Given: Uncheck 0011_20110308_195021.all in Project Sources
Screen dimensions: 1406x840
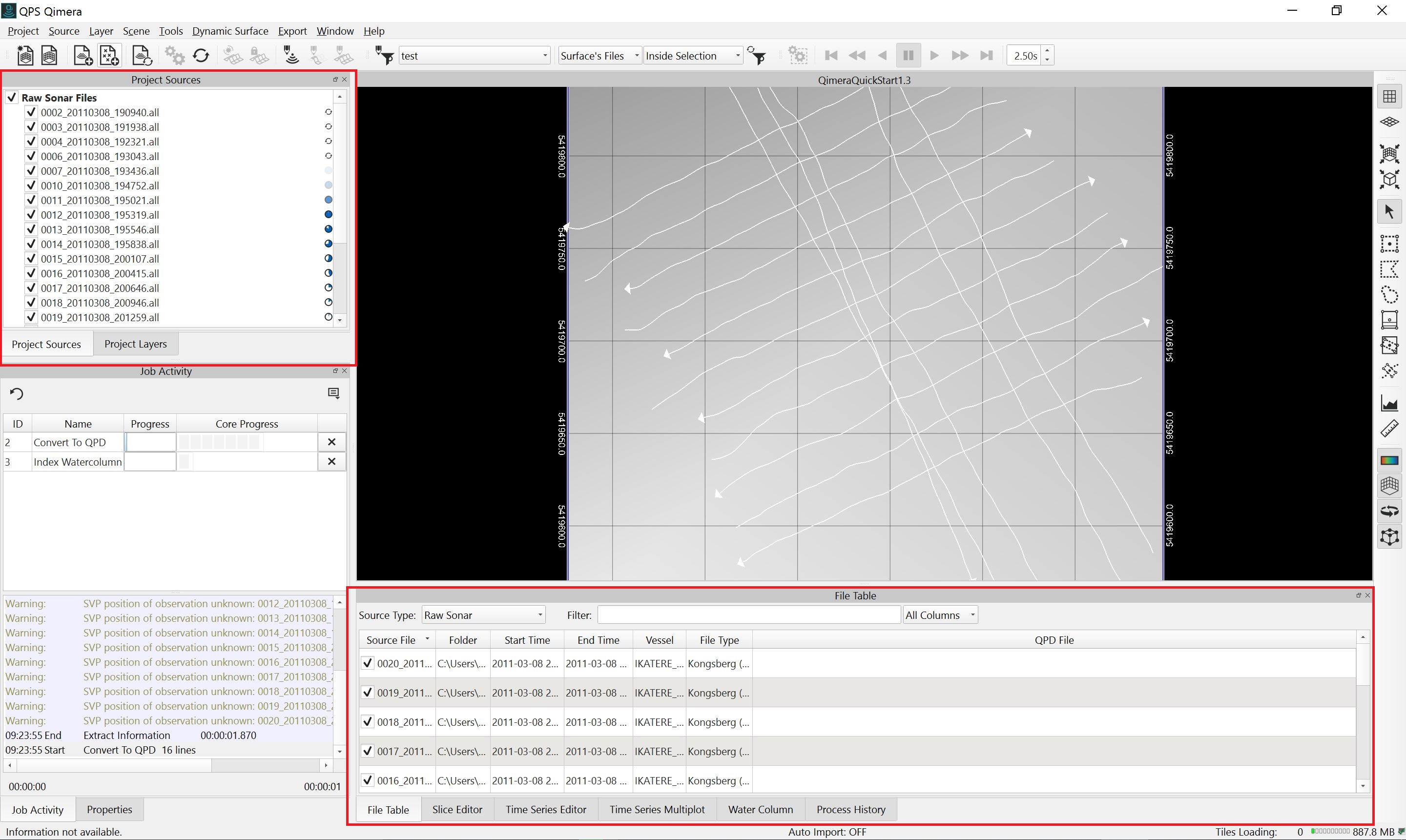Looking at the screenshot, I should (x=31, y=200).
